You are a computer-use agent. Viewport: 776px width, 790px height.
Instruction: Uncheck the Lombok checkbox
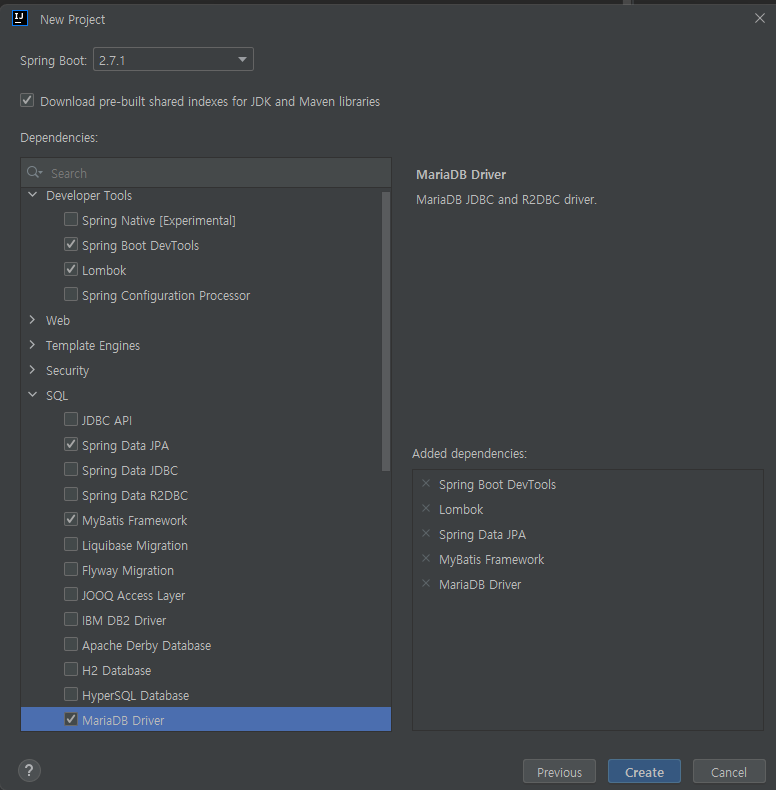pyautogui.click(x=71, y=269)
